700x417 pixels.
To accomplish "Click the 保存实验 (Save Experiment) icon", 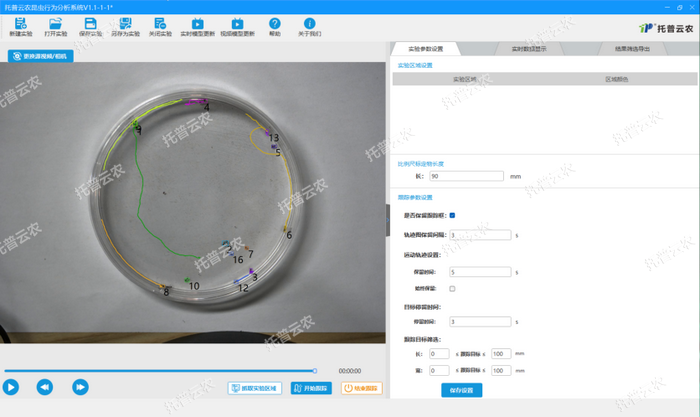I will click(91, 23).
